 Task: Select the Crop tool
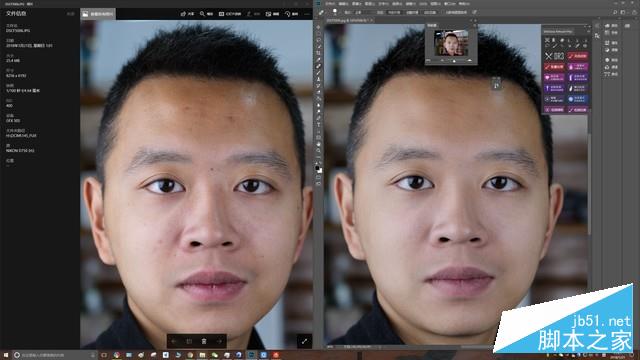pyautogui.click(x=319, y=53)
